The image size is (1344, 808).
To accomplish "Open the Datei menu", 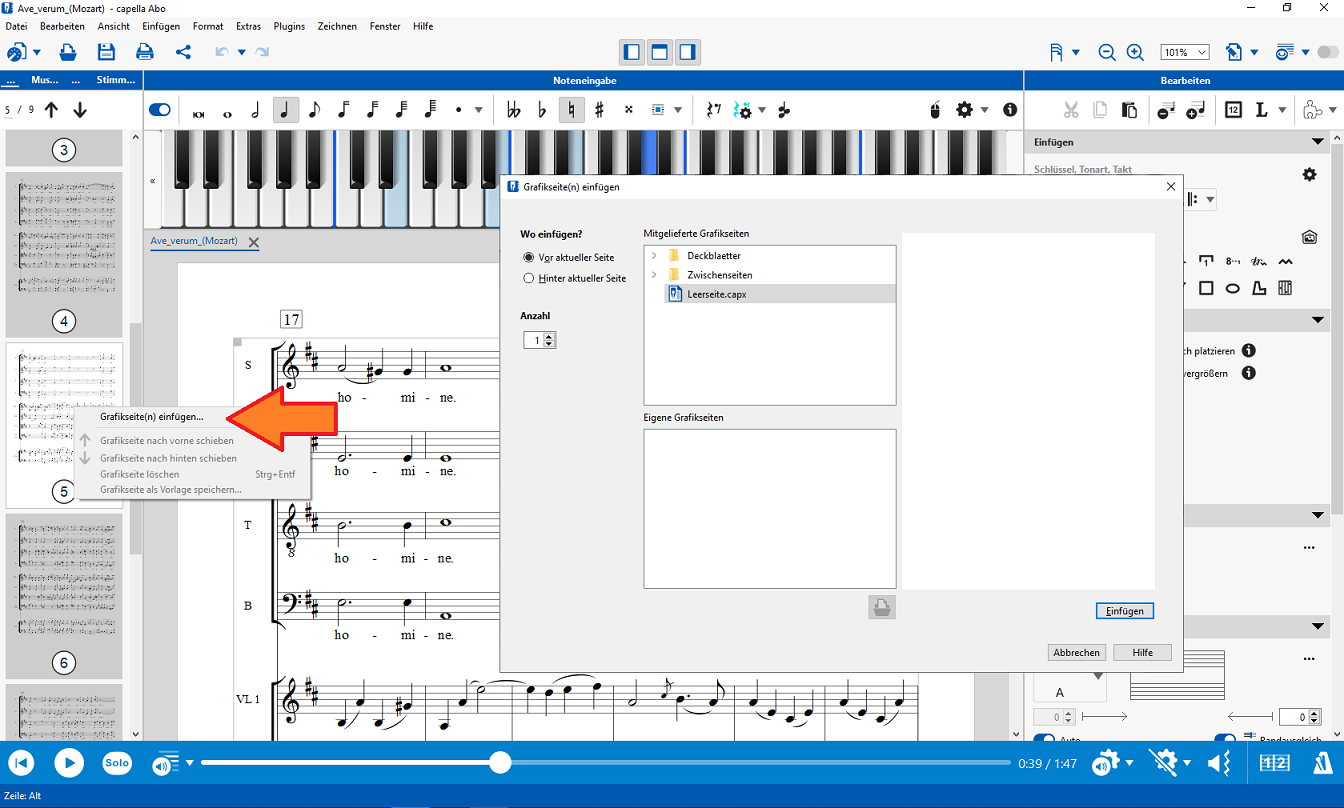I will click(x=16, y=26).
